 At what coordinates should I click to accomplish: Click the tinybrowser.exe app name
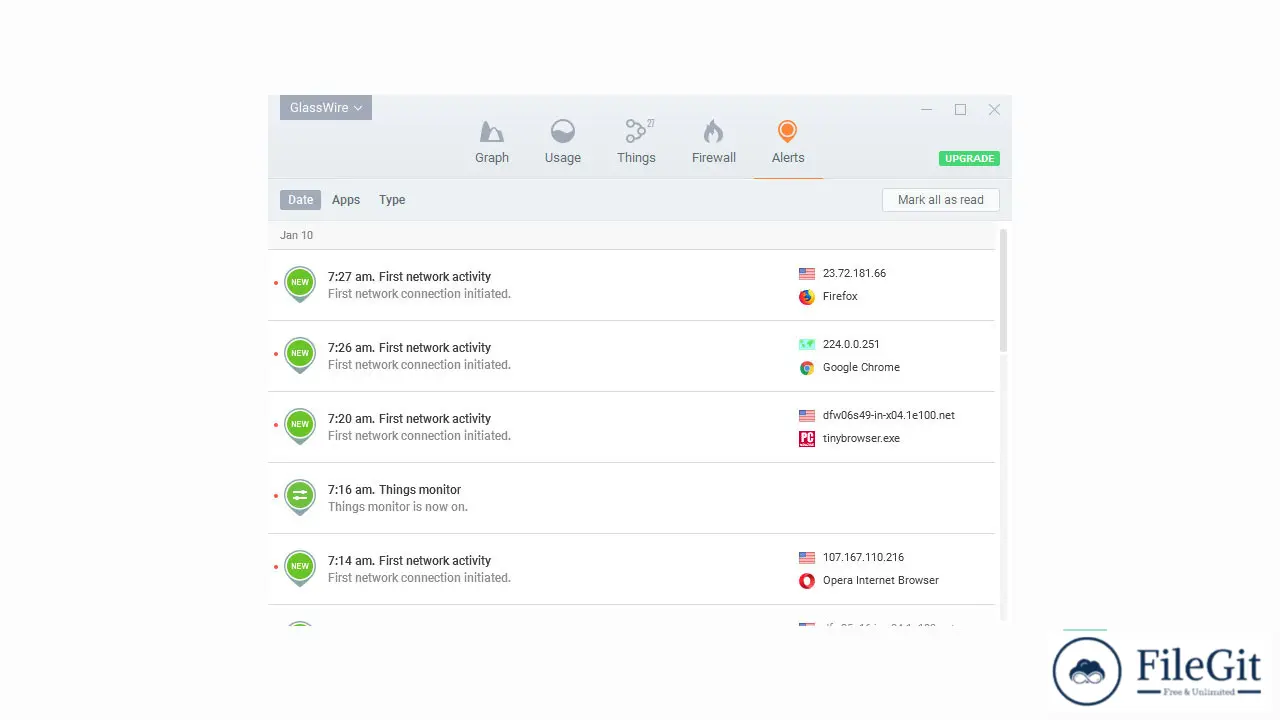[861, 438]
